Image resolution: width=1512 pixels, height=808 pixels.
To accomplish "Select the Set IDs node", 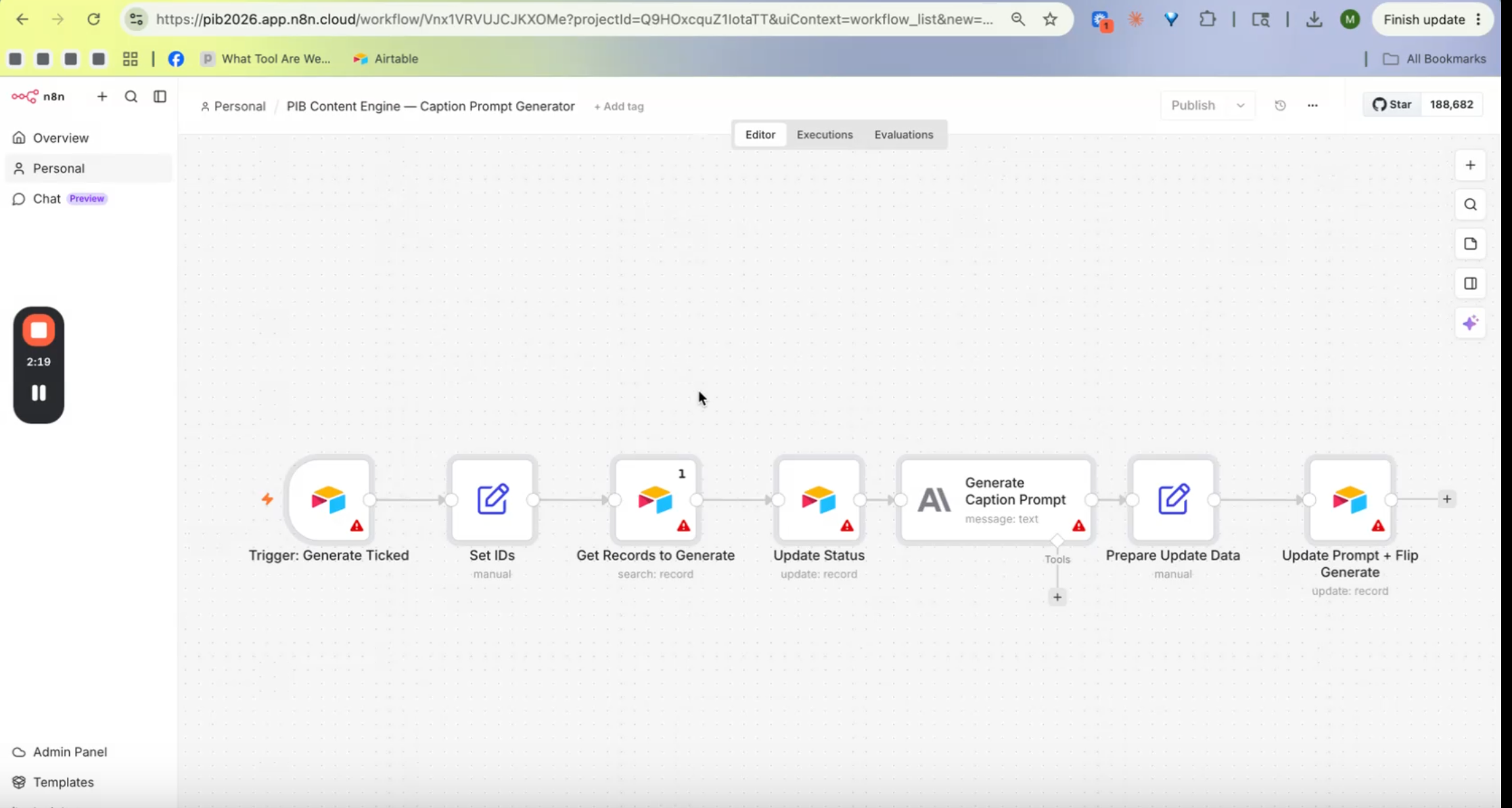I will pos(492,500).
